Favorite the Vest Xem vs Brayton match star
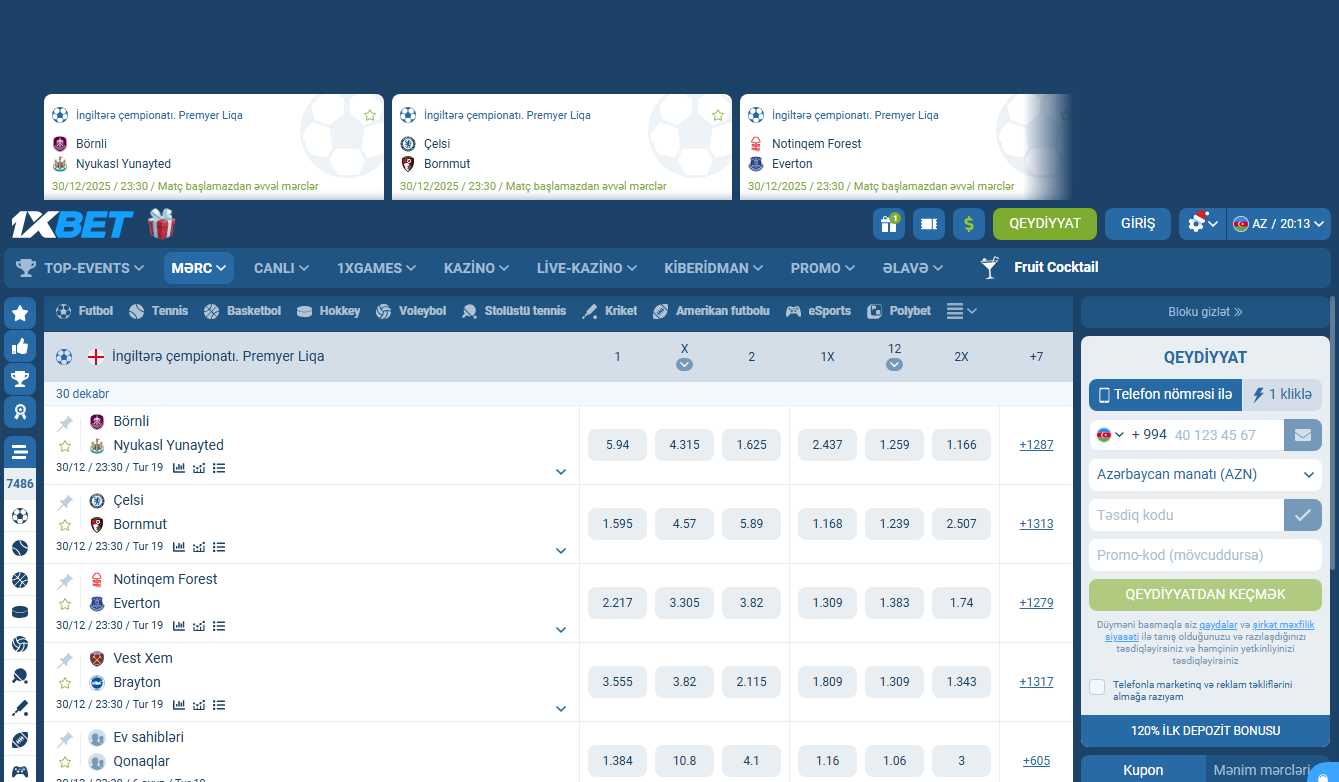Screen dimensions: 1339x782 (x=65, y=683)
